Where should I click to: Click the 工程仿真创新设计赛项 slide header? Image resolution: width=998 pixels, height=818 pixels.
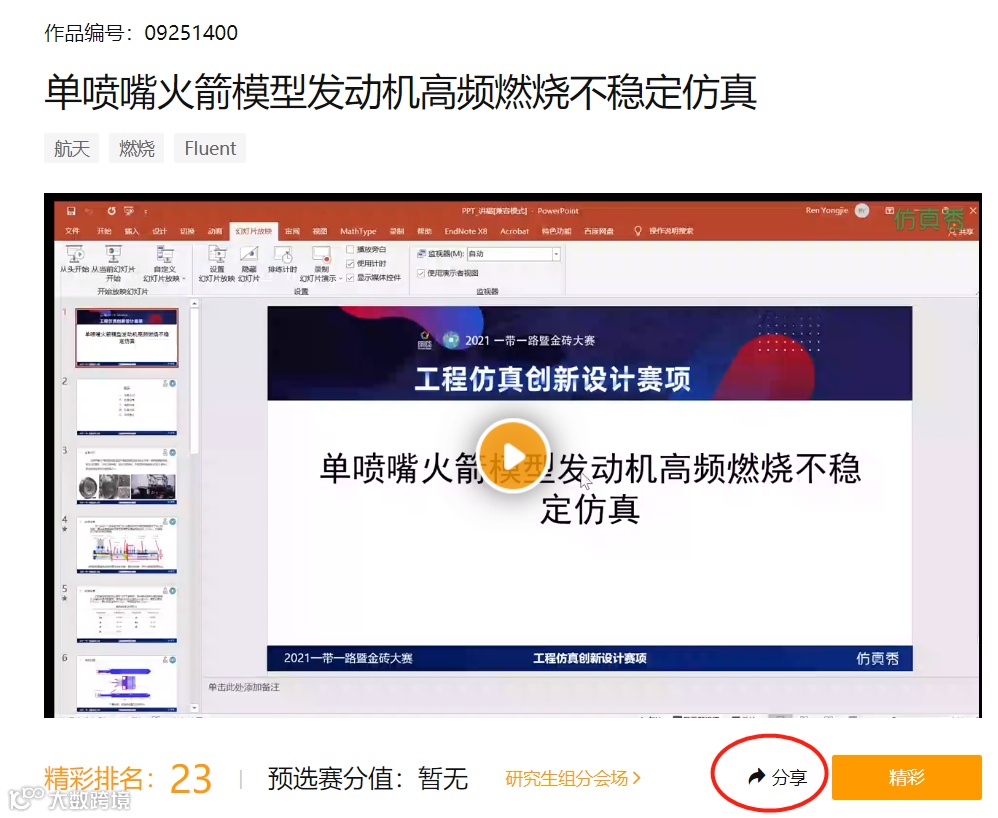552,379
